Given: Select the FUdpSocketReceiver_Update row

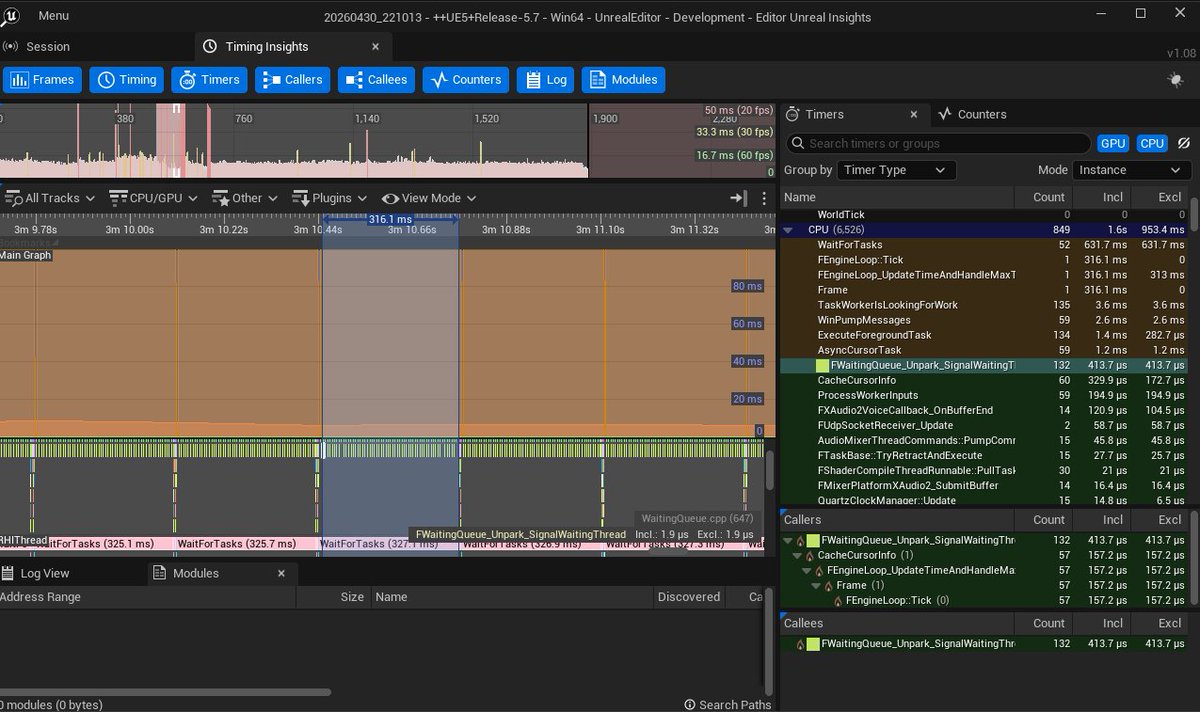Looking at the screenshot, I should click(x=985, y=425).
